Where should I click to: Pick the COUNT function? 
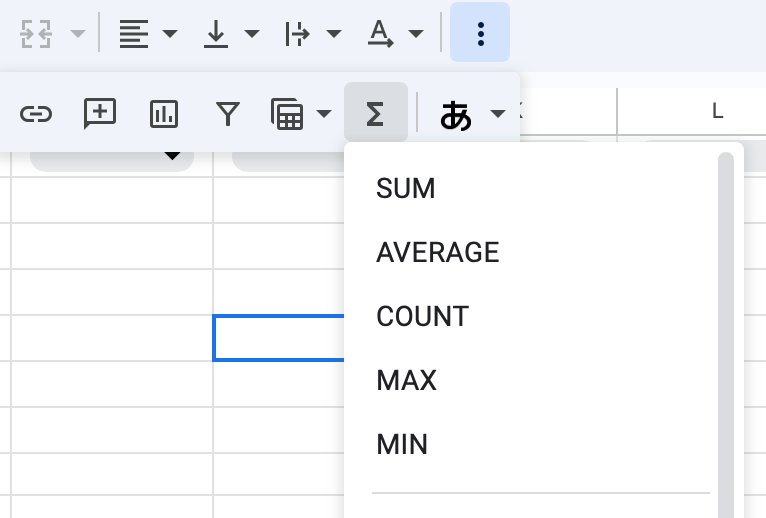pos(422,316)
